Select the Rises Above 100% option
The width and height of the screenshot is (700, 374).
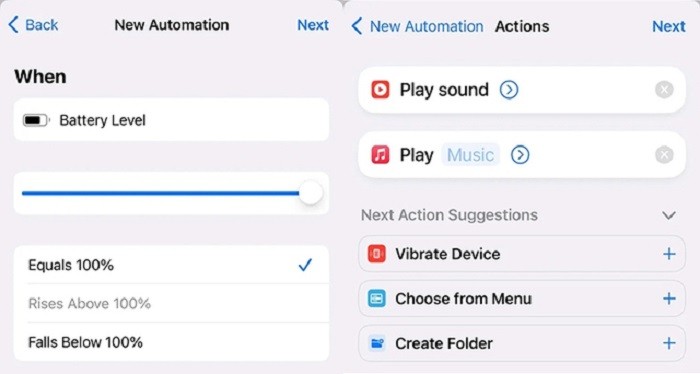(x=171, y=303)
